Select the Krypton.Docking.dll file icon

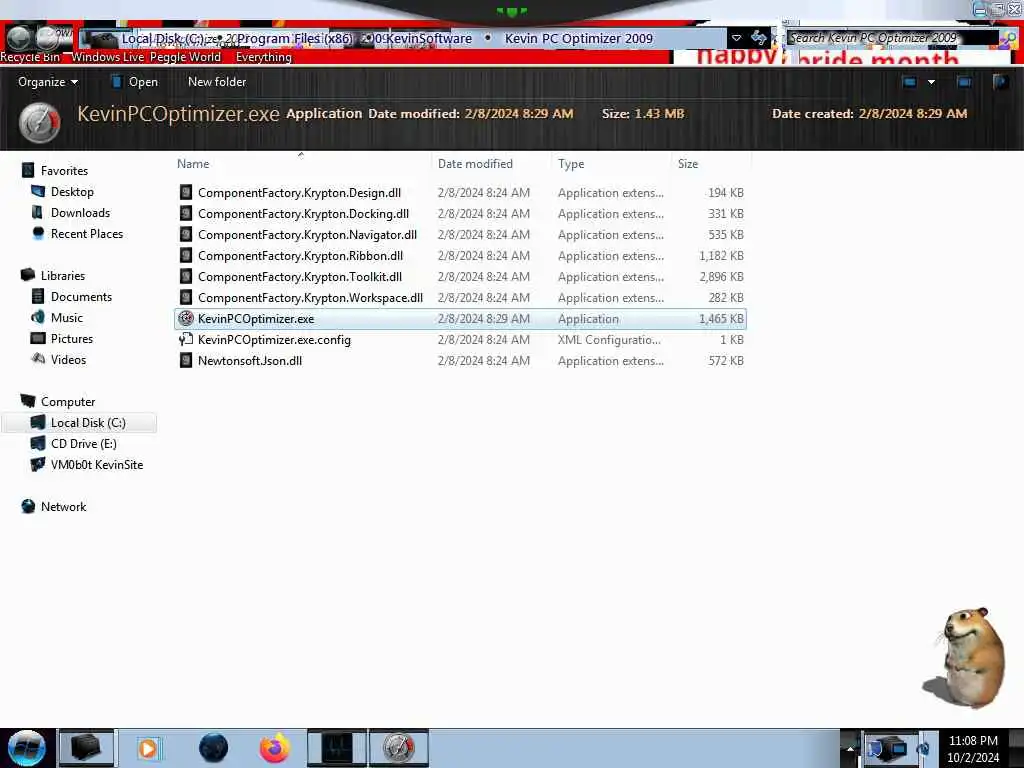186,214
